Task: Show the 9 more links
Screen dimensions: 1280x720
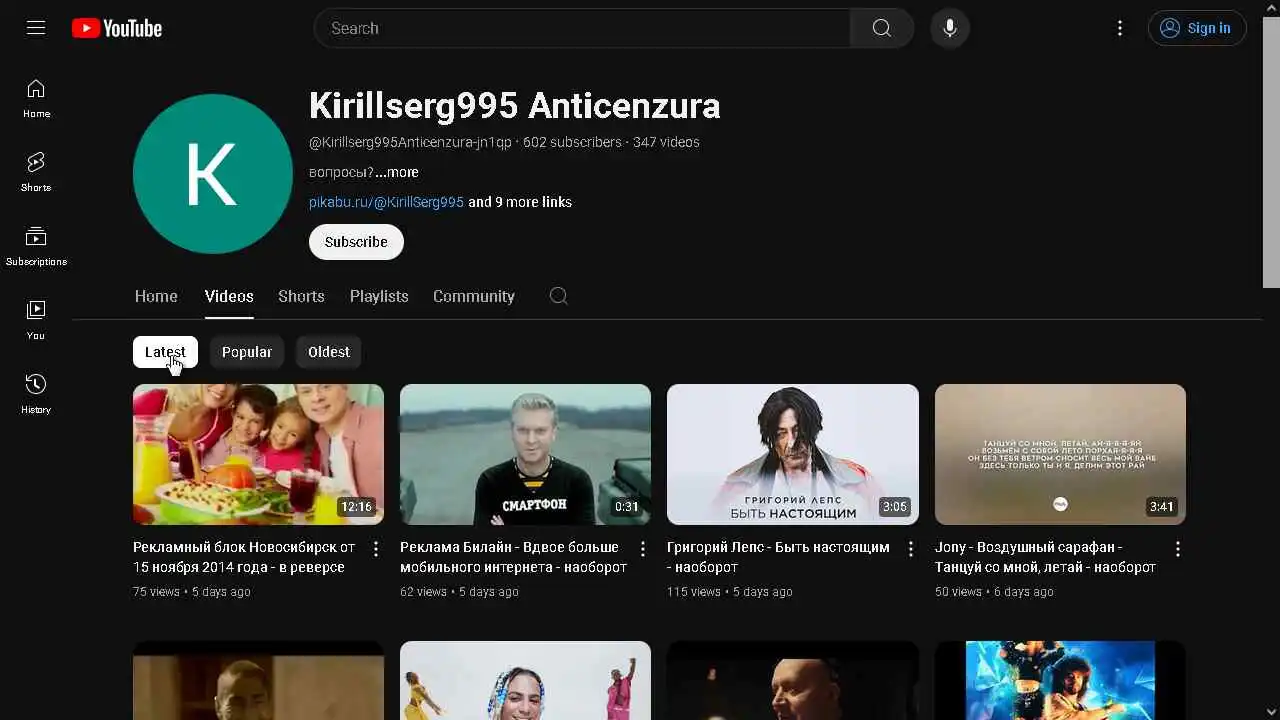Action: (x=520, y=202)
